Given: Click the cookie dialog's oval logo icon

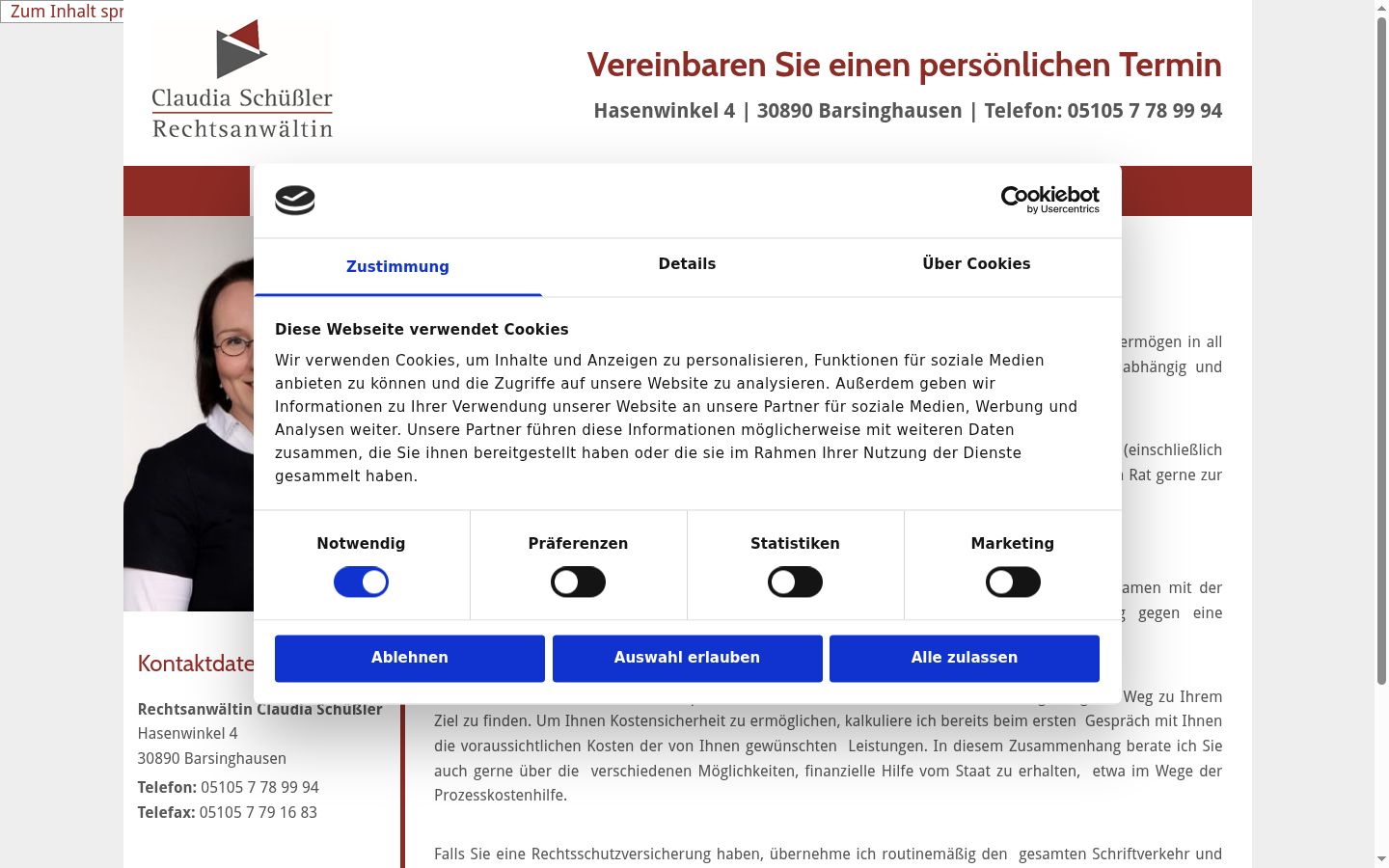Looking at the screenshot, I should [x=295, y=200].
